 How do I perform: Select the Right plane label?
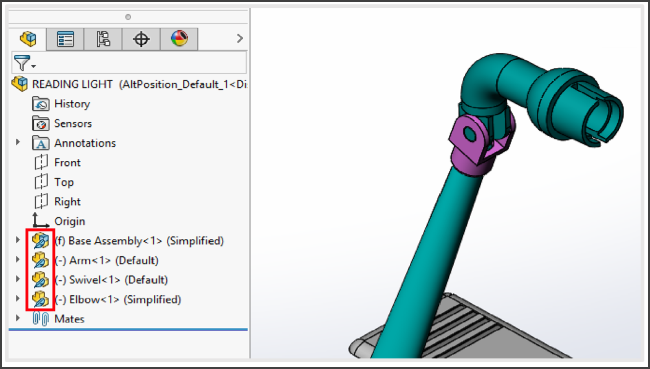(x=67, y=202)
